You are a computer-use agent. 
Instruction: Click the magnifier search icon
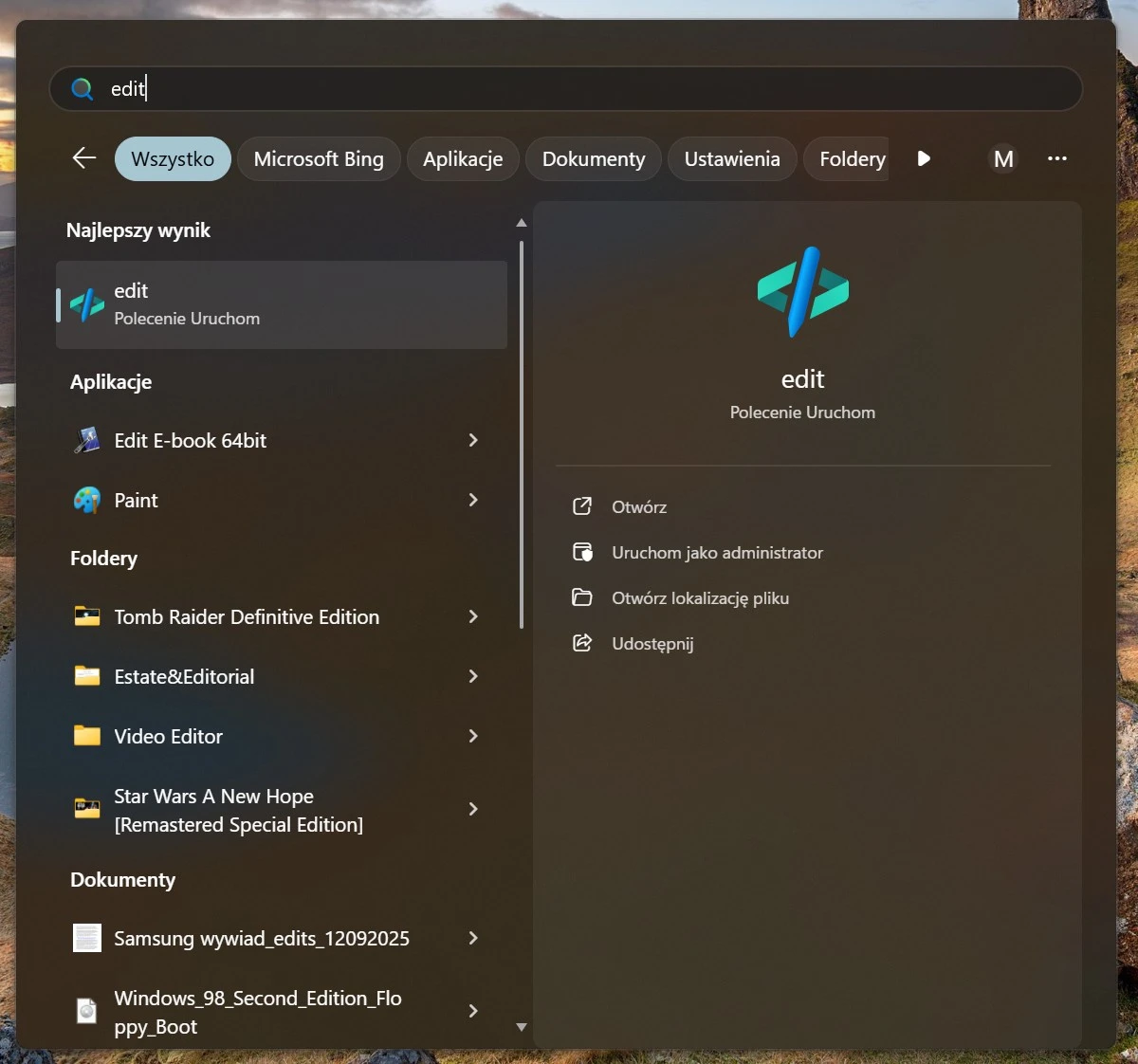pos(83,89)
